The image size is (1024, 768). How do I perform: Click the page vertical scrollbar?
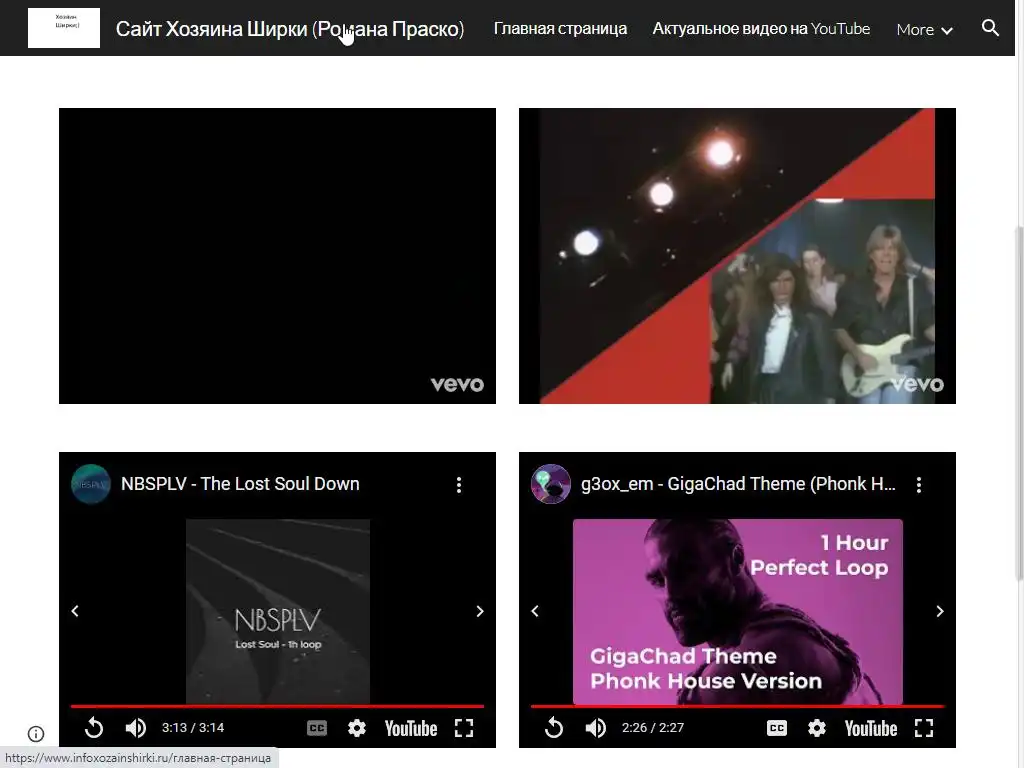click(x=1019, y=404)
